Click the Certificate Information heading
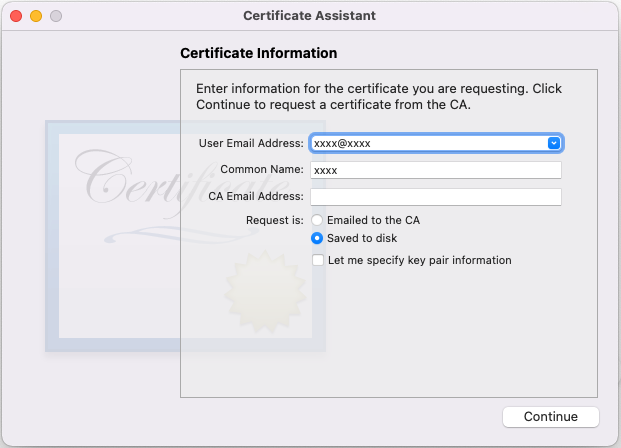 (x=258, y=53)
